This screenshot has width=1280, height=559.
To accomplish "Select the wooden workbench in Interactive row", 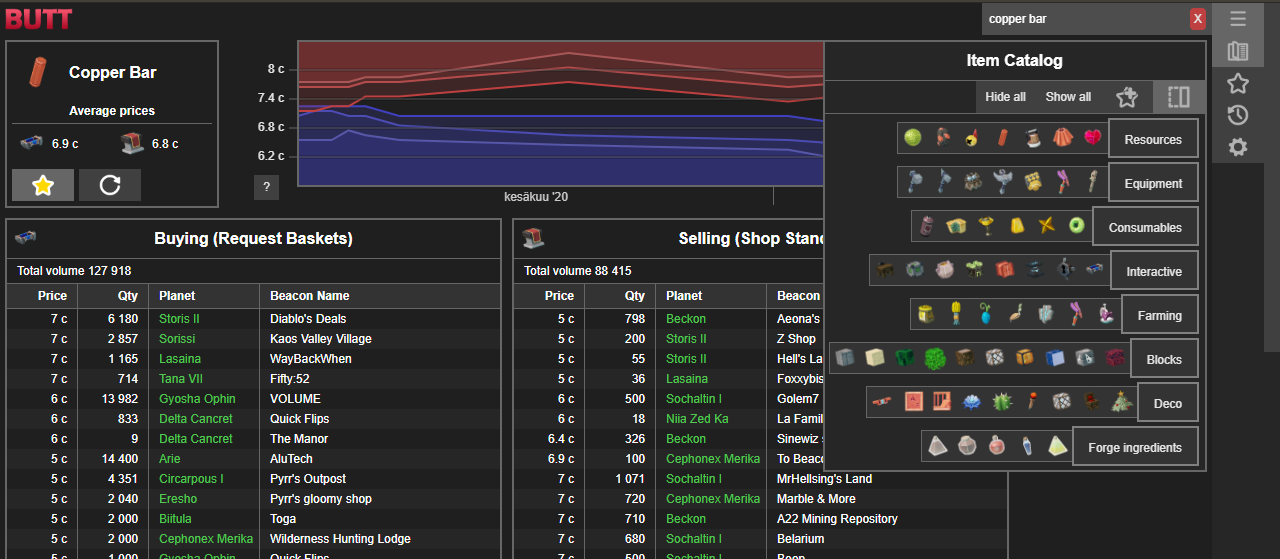I will [x=885, y=269].
